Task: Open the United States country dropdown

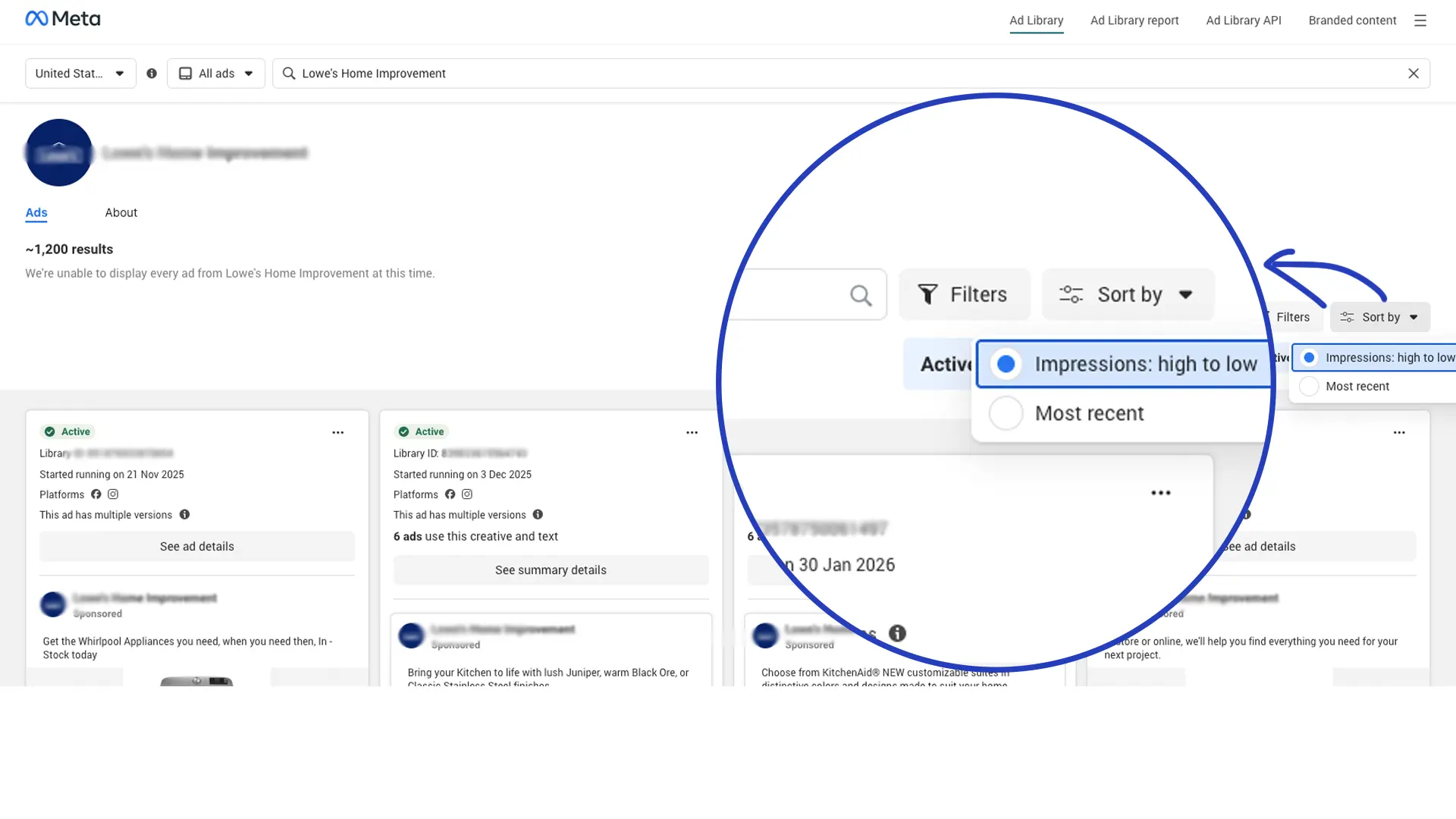Action: (80, 73)
